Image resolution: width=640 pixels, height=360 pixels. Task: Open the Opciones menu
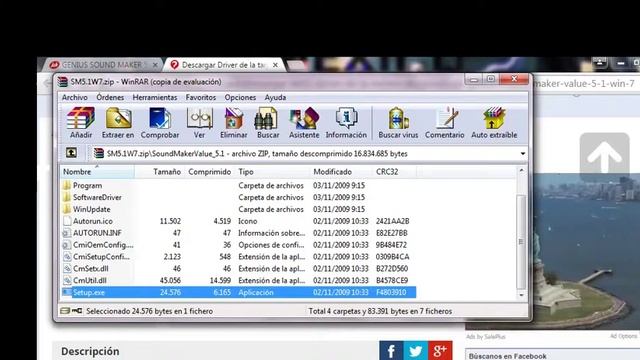coord(240,98)
